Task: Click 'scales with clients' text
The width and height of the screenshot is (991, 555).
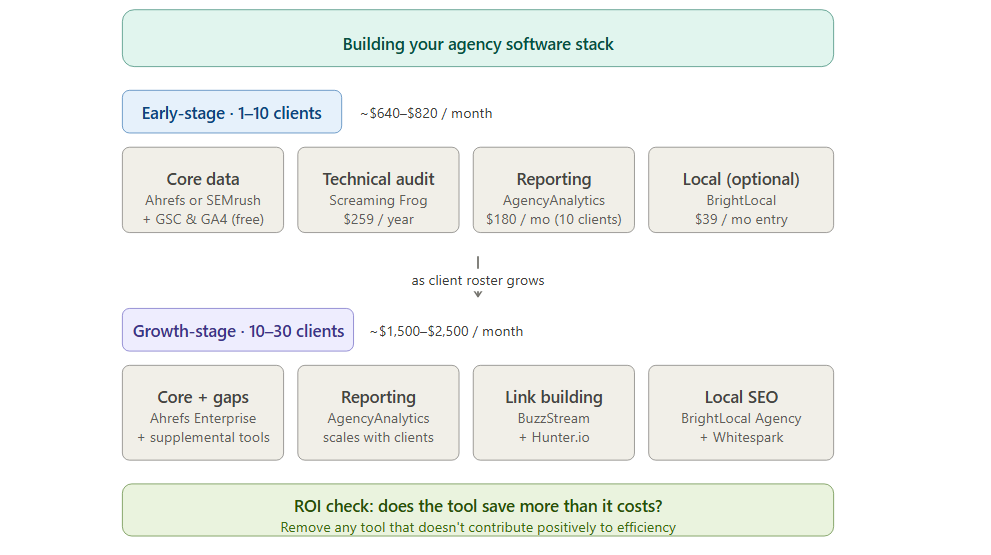Action: pos(378,437)
